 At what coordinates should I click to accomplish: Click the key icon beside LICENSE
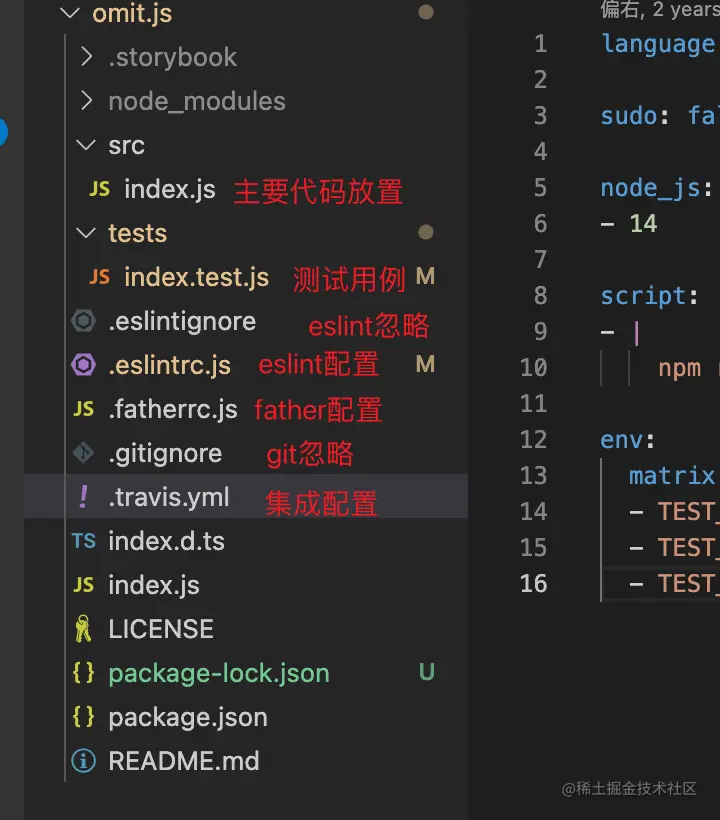pyautogui.click(x=83, y=629)
